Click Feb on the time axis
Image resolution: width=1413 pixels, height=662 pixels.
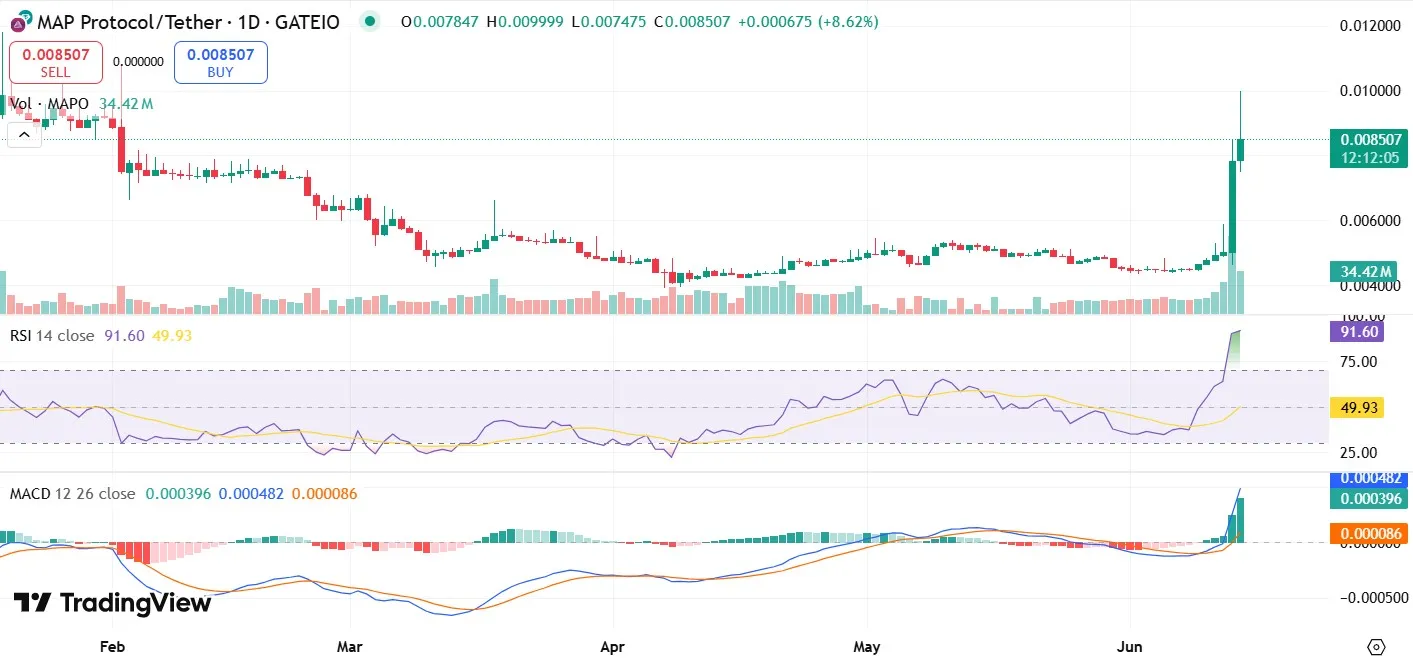click(x=111, y=647)
